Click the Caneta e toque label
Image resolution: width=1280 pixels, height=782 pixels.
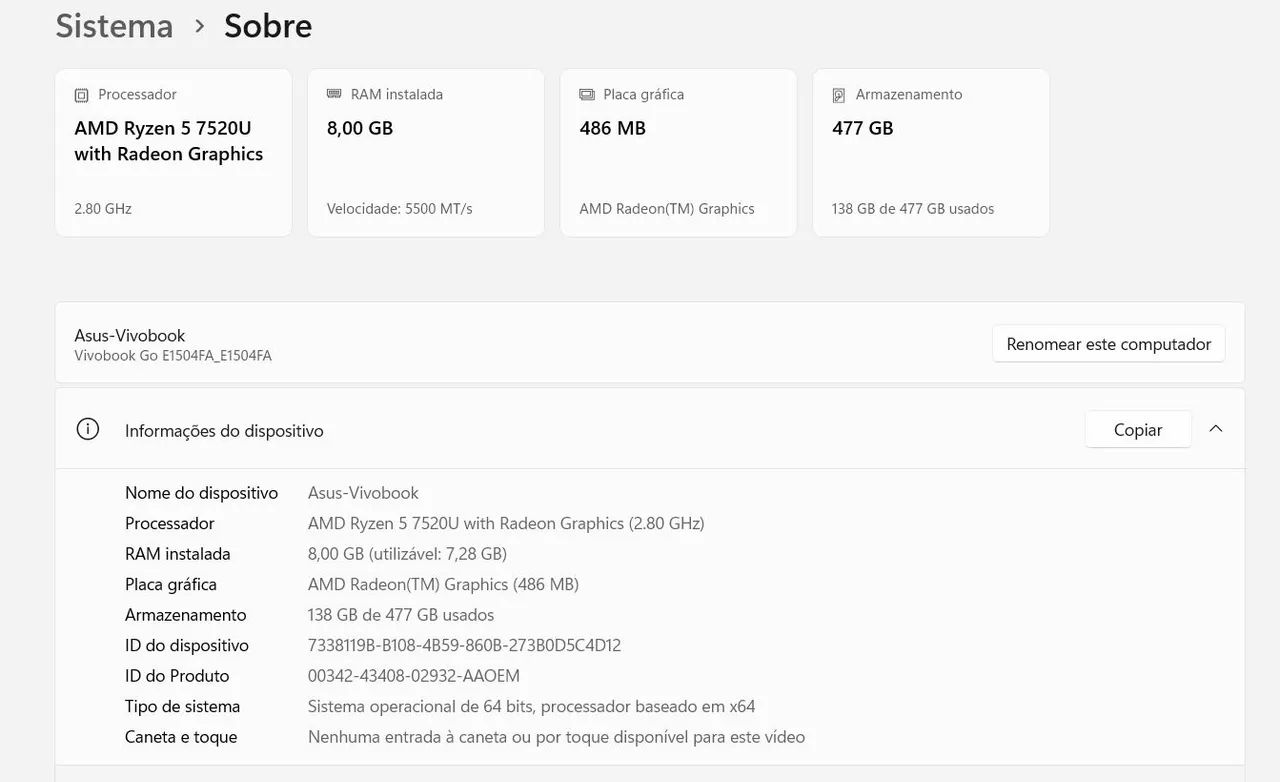(x=181, y=737)
